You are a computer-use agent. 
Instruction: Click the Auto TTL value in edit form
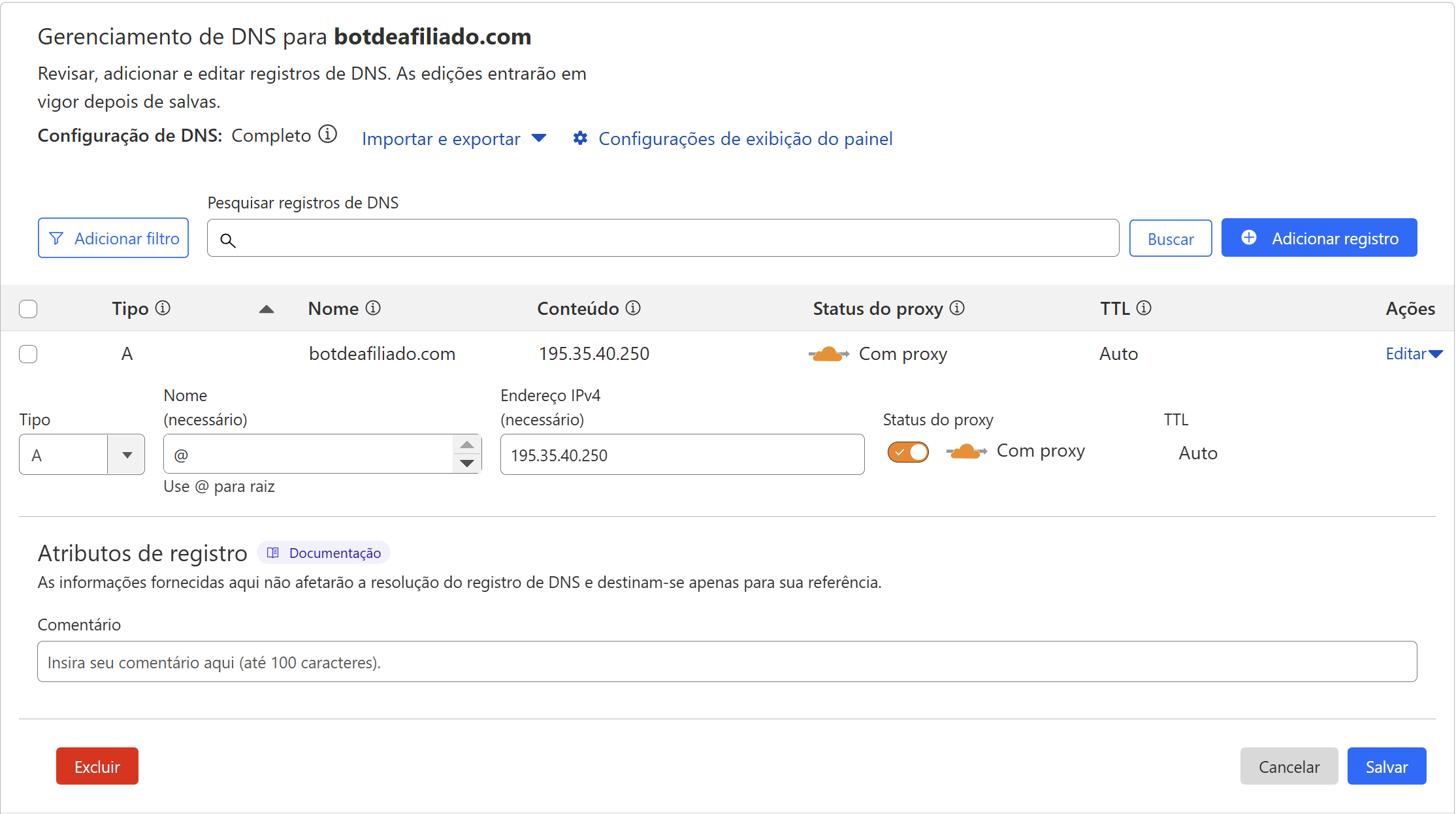coord(1198,453)
